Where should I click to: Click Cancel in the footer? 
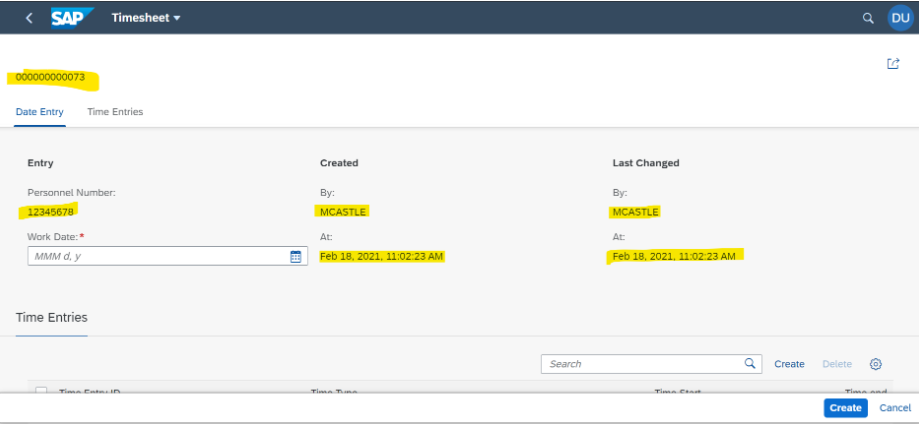[x=895, y=408]
